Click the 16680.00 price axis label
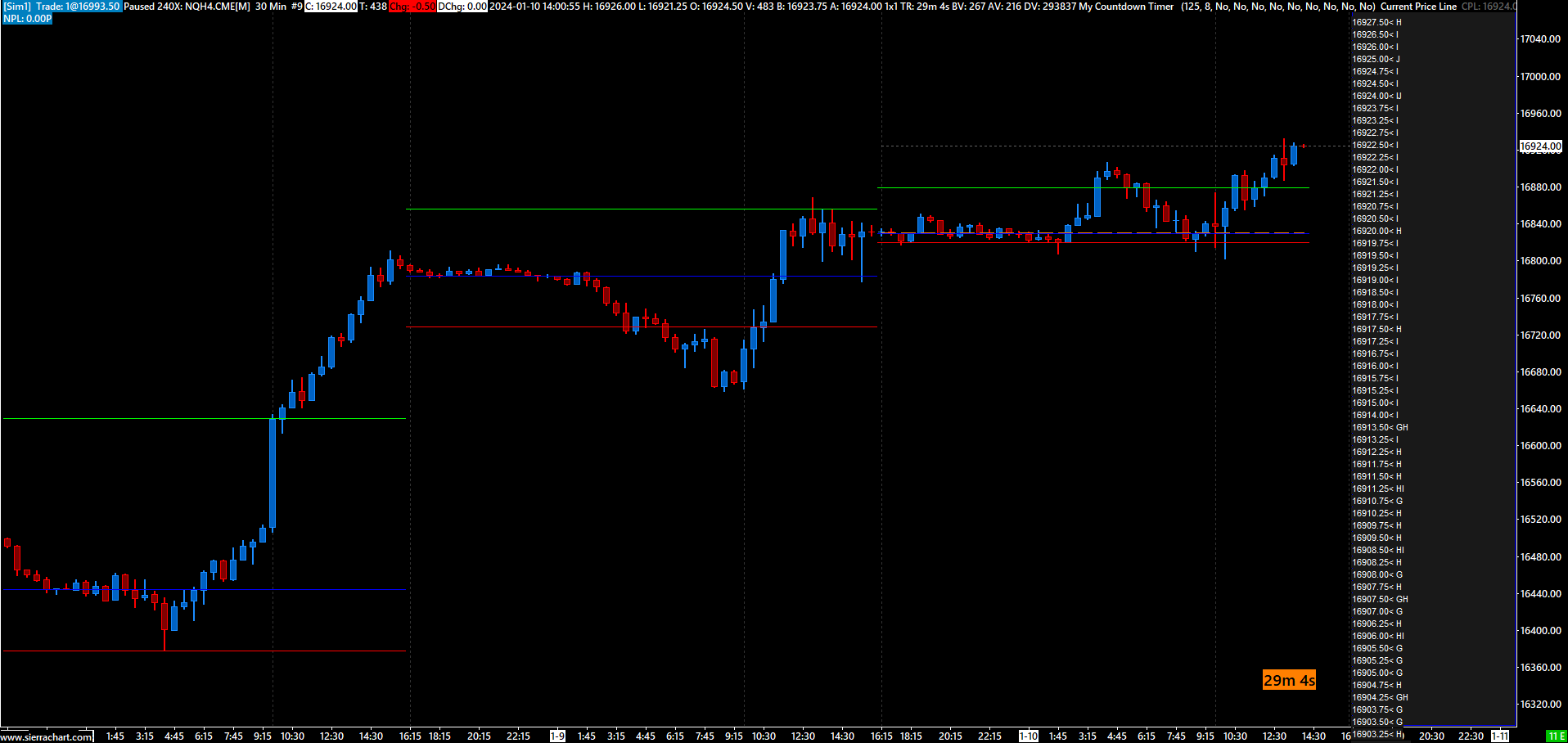The height and width of the screenshot is (743, 1568). coord(1540,372)
